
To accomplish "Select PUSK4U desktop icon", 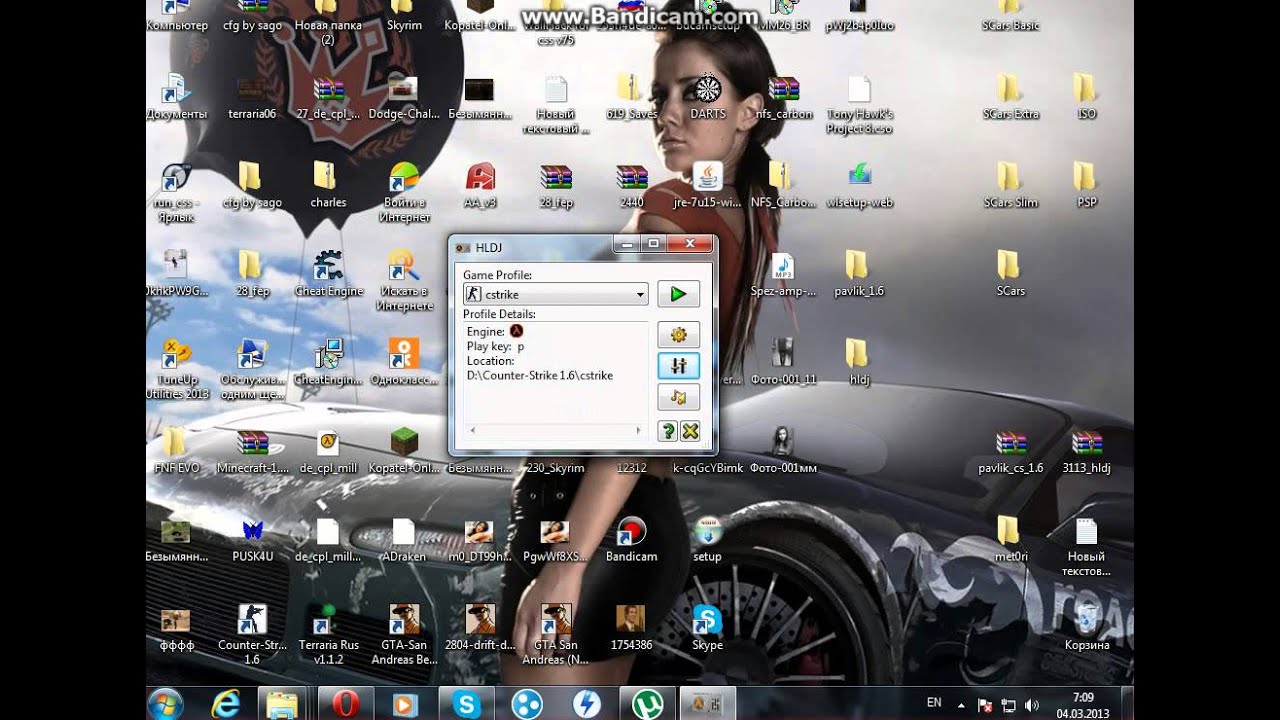I will tap(252, 539).
